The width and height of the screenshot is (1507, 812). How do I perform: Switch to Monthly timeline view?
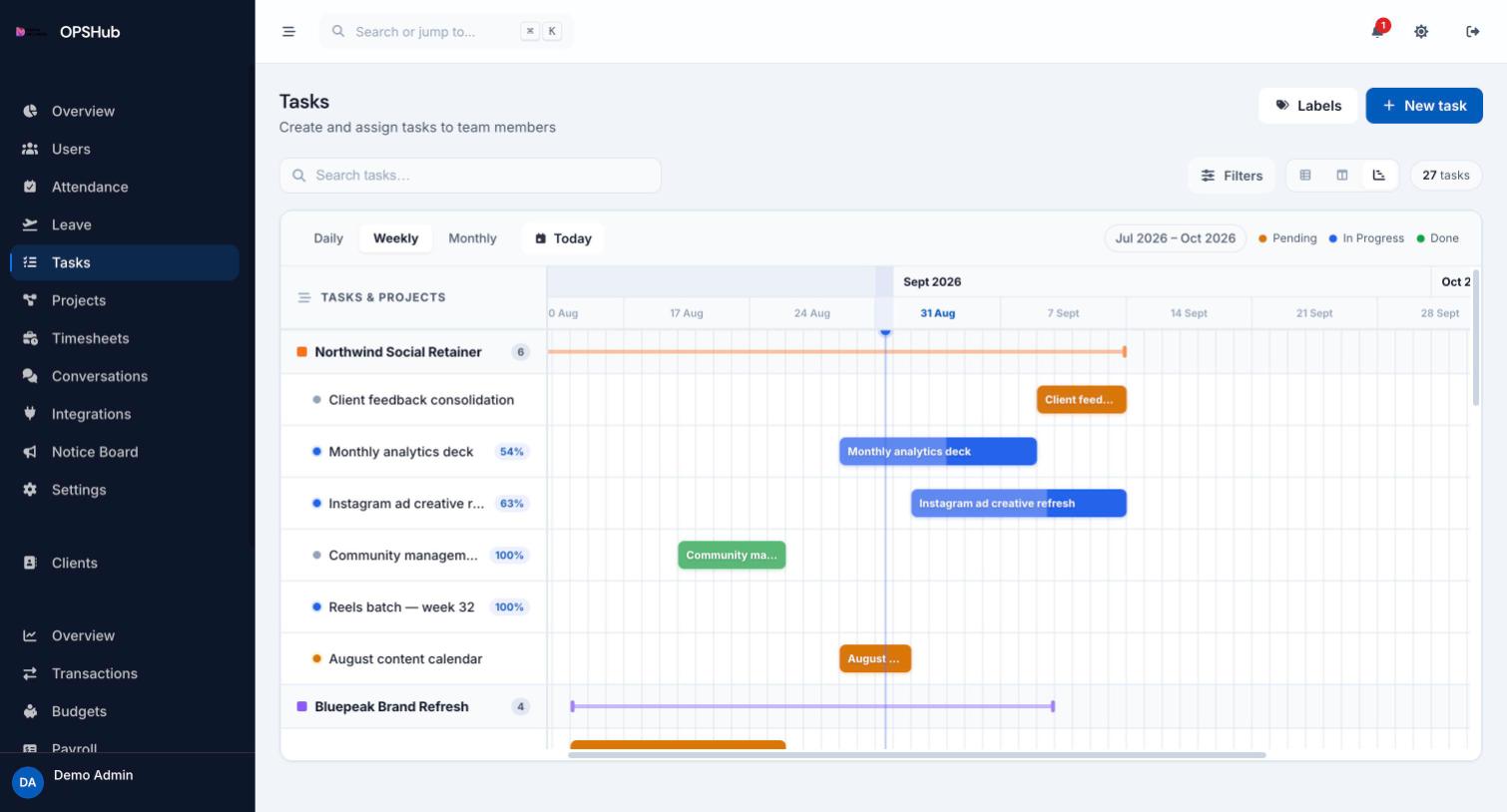coord(472,238)
